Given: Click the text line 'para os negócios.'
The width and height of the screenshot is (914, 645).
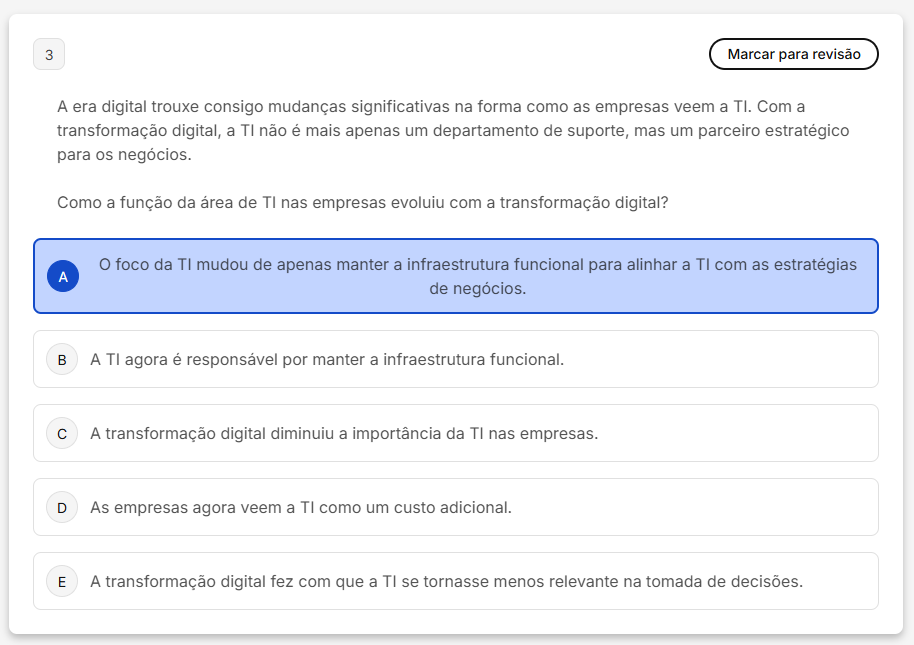Looking at the screenshot, I should [x=124, y=155].
